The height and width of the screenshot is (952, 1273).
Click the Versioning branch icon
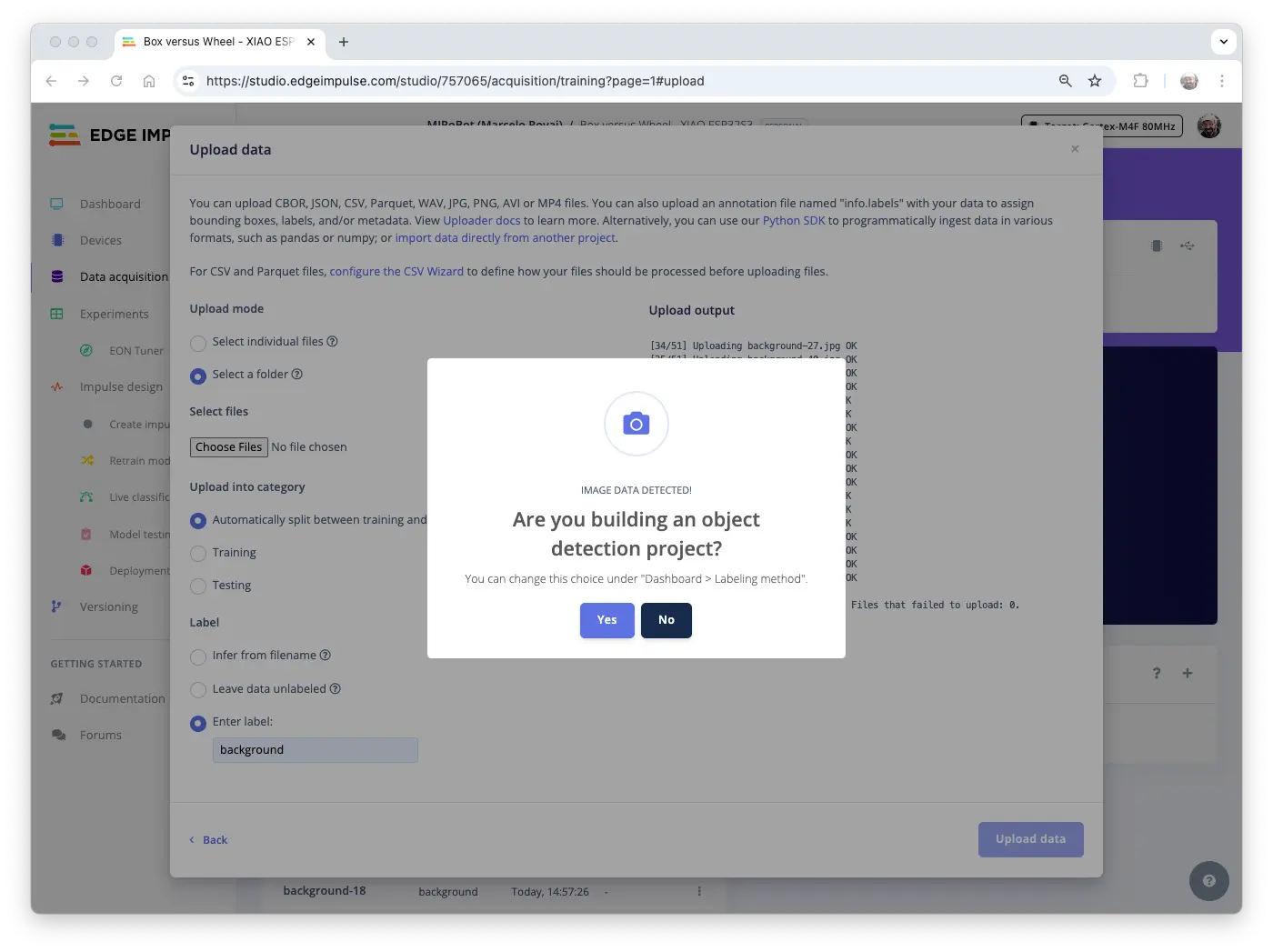tap(57, 606)
